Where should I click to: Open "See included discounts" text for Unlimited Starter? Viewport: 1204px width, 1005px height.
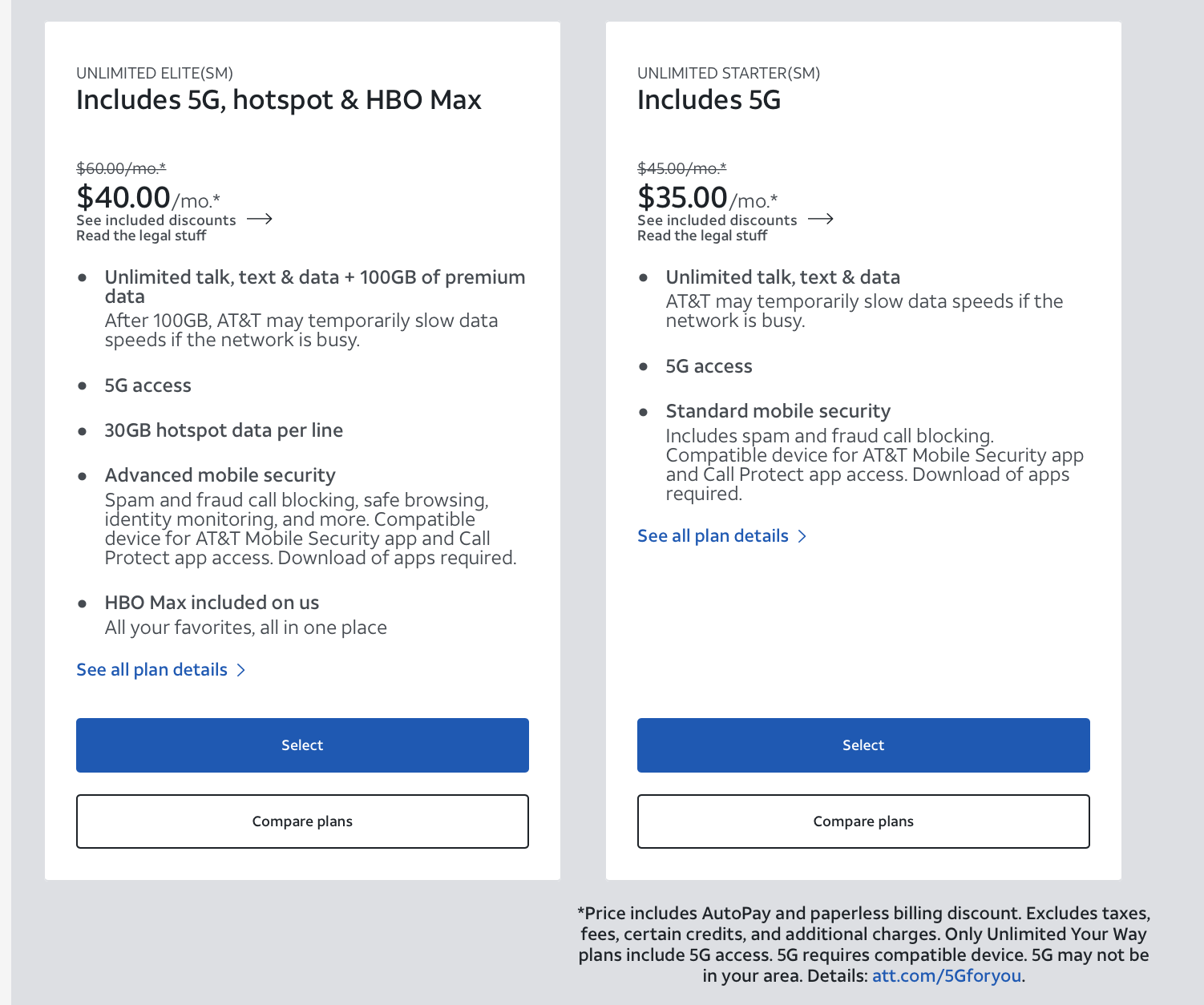[717, 220]
